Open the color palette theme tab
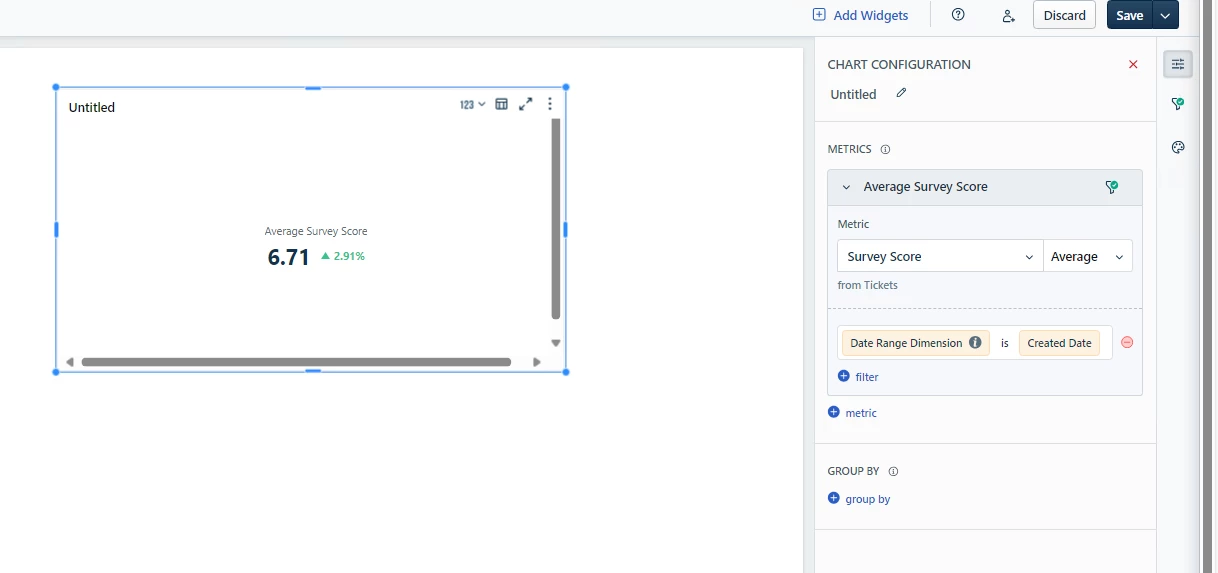This screenshot has height=573, width=1218. 1178,148
